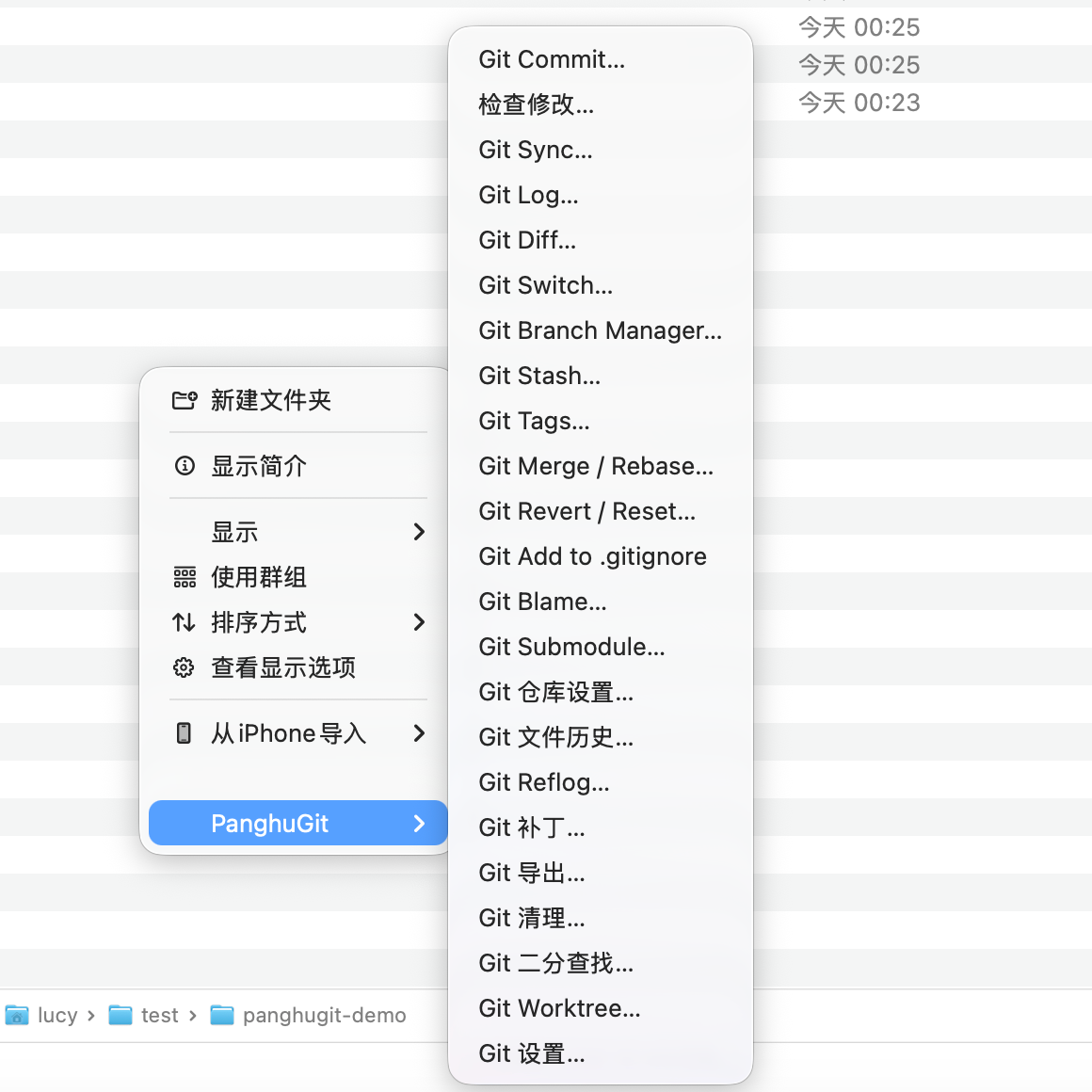
Task: Click panghugit-demo in the path bar
Action: coord(324,1016)
